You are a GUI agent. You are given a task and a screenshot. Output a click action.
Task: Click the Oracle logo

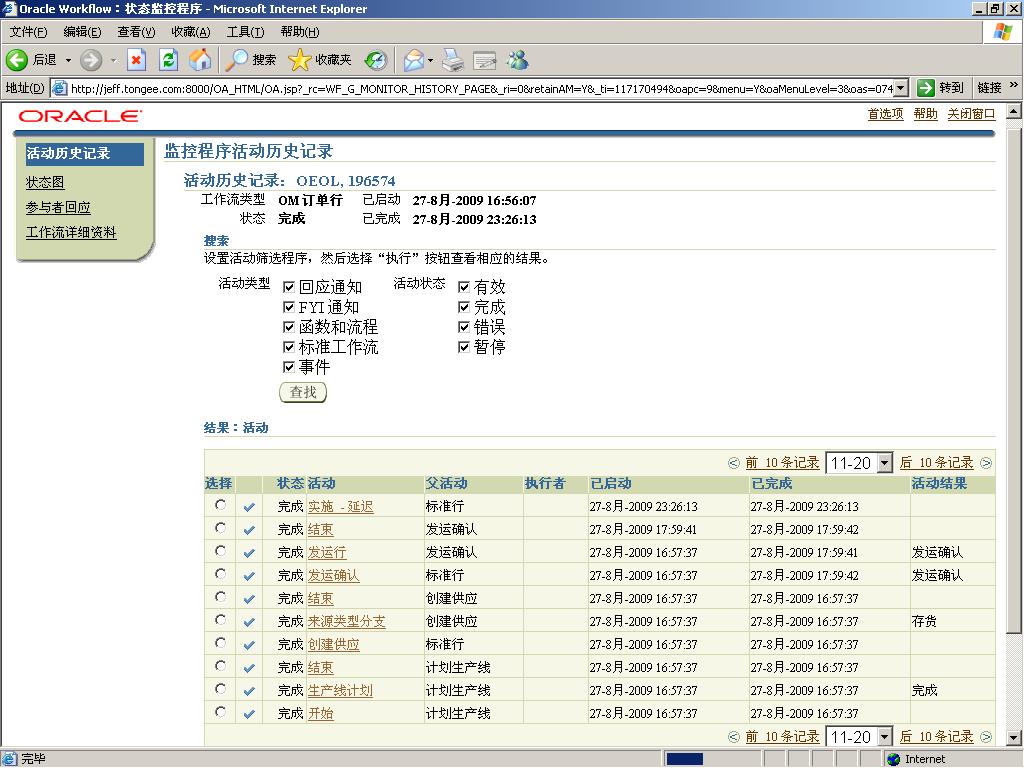pos(80,116)
